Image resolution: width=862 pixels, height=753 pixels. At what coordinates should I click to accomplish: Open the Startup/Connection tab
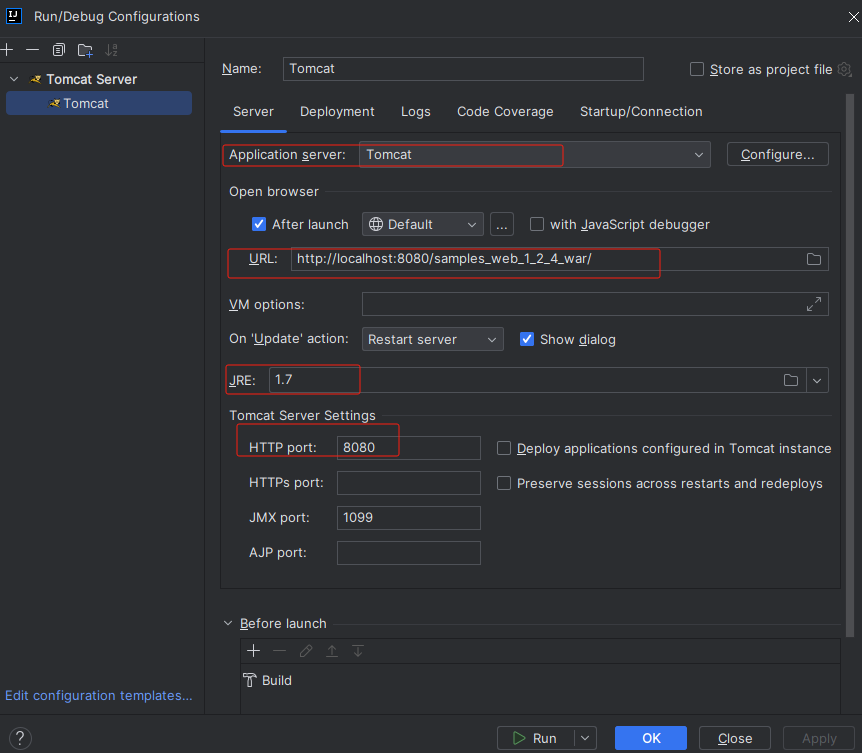(641, 112)
